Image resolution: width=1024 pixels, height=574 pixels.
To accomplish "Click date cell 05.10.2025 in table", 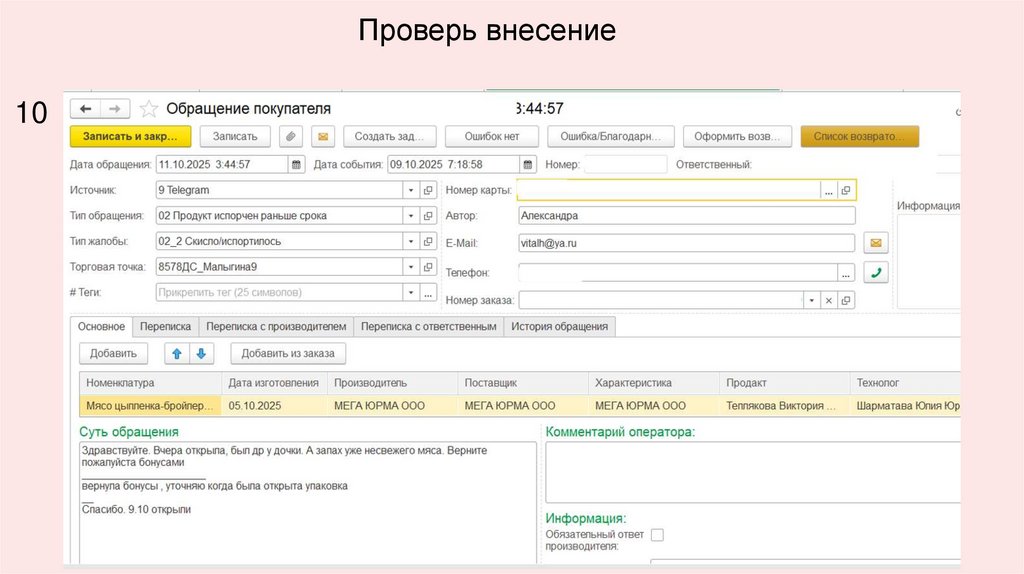I will coord(274,406).
